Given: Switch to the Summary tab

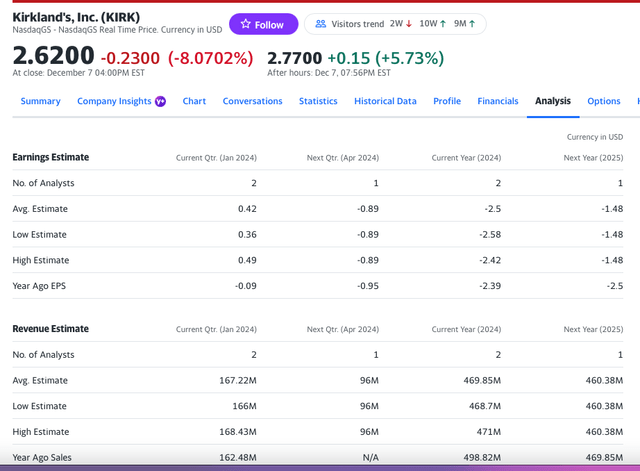Looking at the screenshot, I should coord(40,101).
